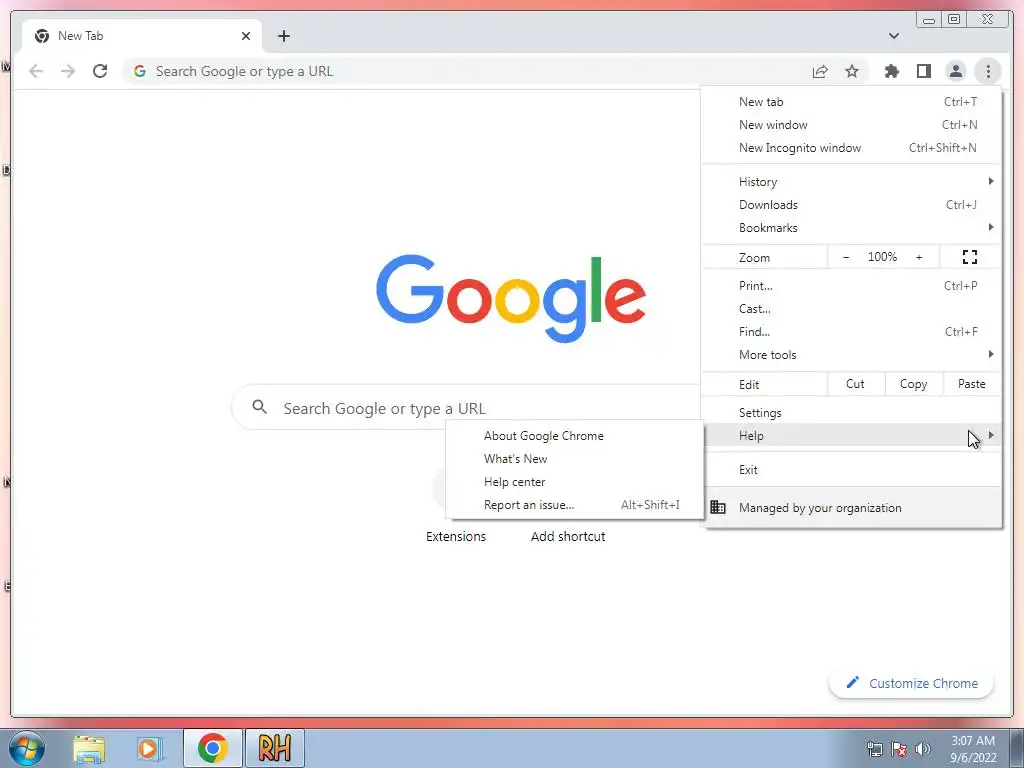The width and height of the screenshot is (1024, 768).
Task: Open Downloads from the menu
Action: click(852, 204)
